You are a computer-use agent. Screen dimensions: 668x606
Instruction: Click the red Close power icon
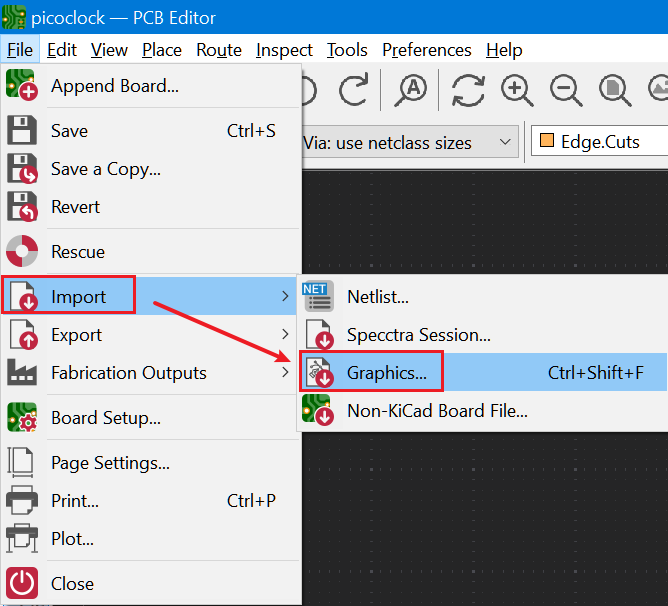(22, 583)
